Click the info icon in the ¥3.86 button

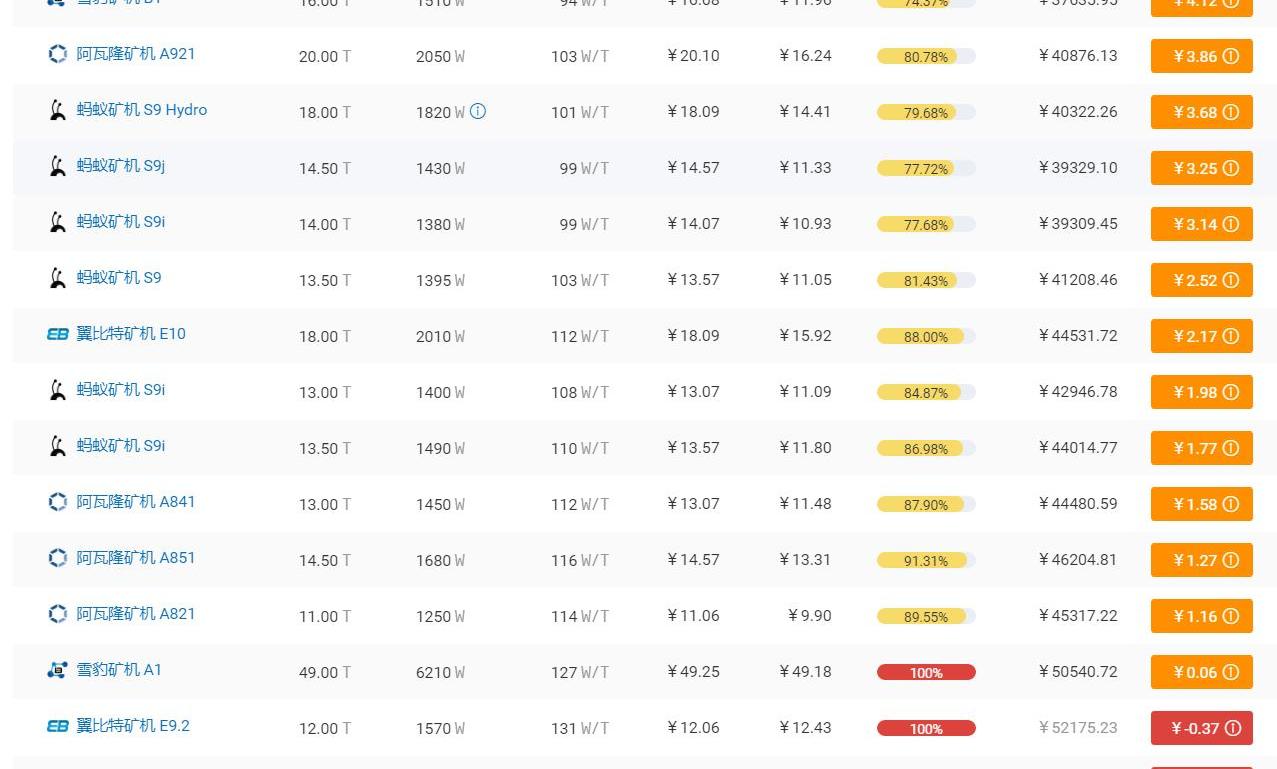pyautogui.click(x=1231, y=57)
